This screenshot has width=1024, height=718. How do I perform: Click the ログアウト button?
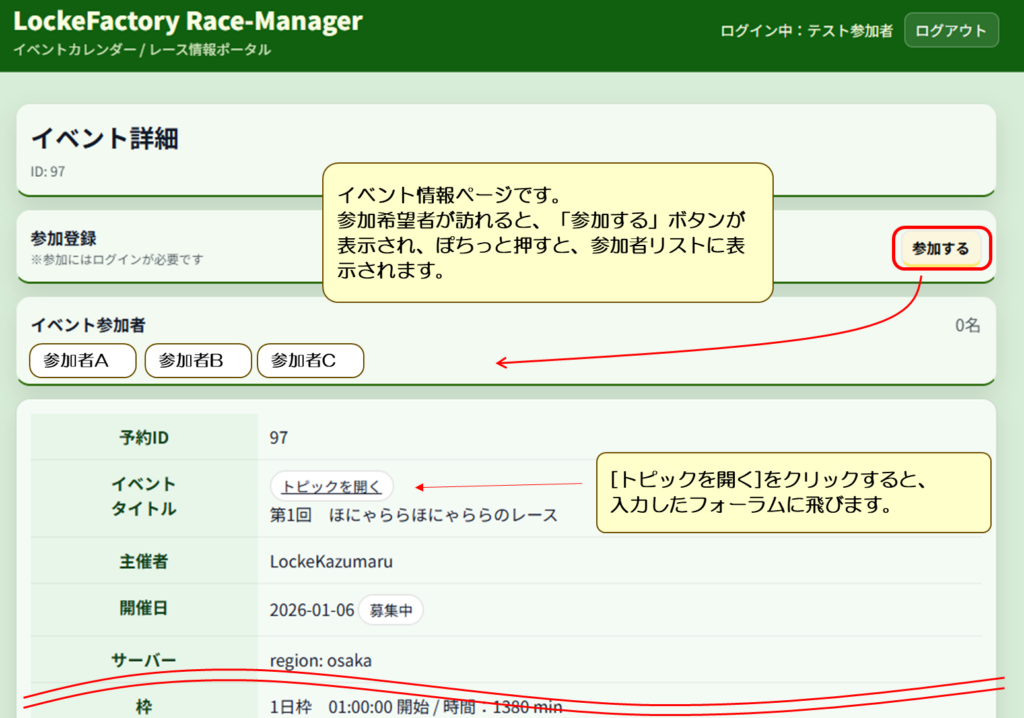pos(951,30)
